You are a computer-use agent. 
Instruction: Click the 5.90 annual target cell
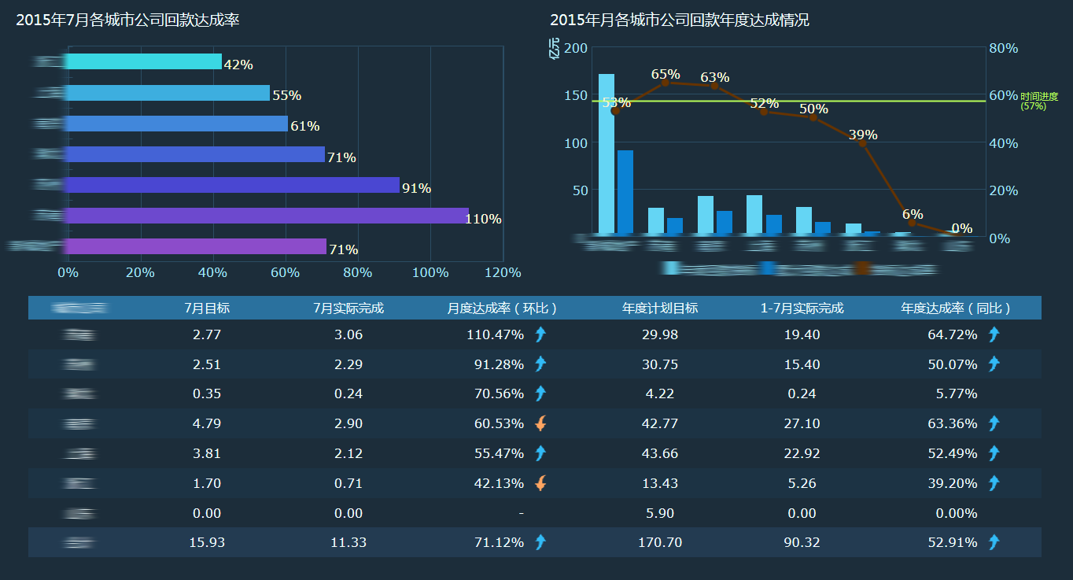[x=660, y=513]
